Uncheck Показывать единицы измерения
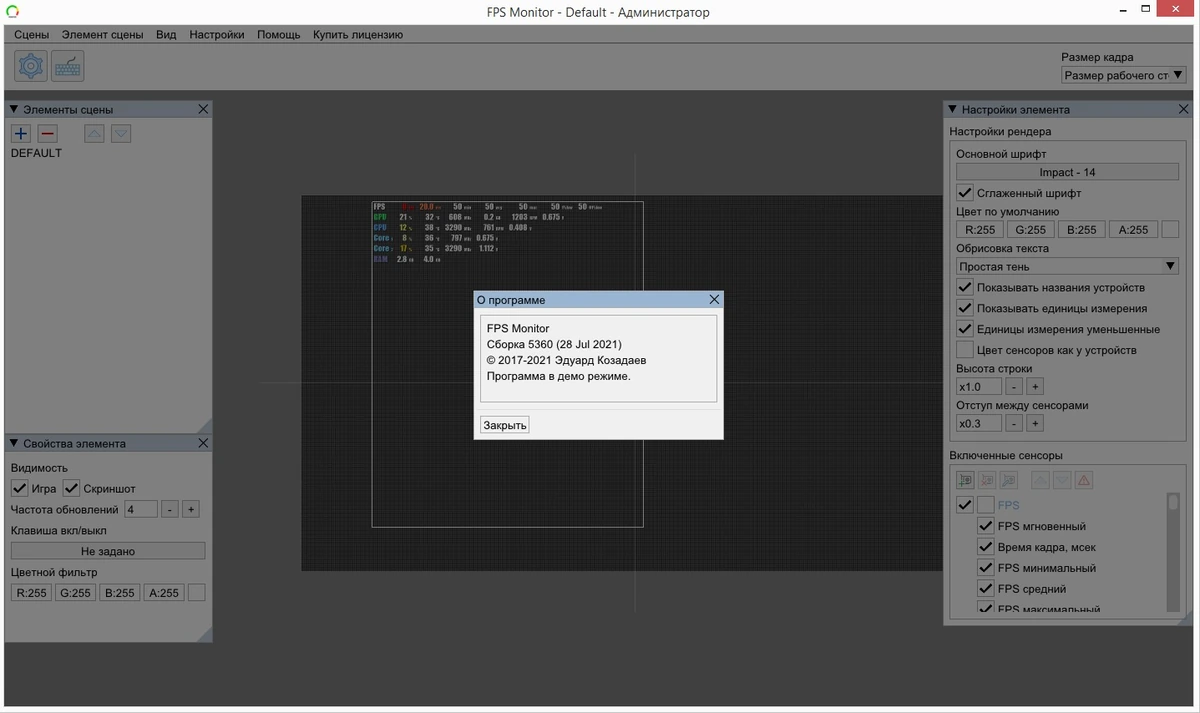The width and height of the screenshot is (1200, 713). pos(965,308)
